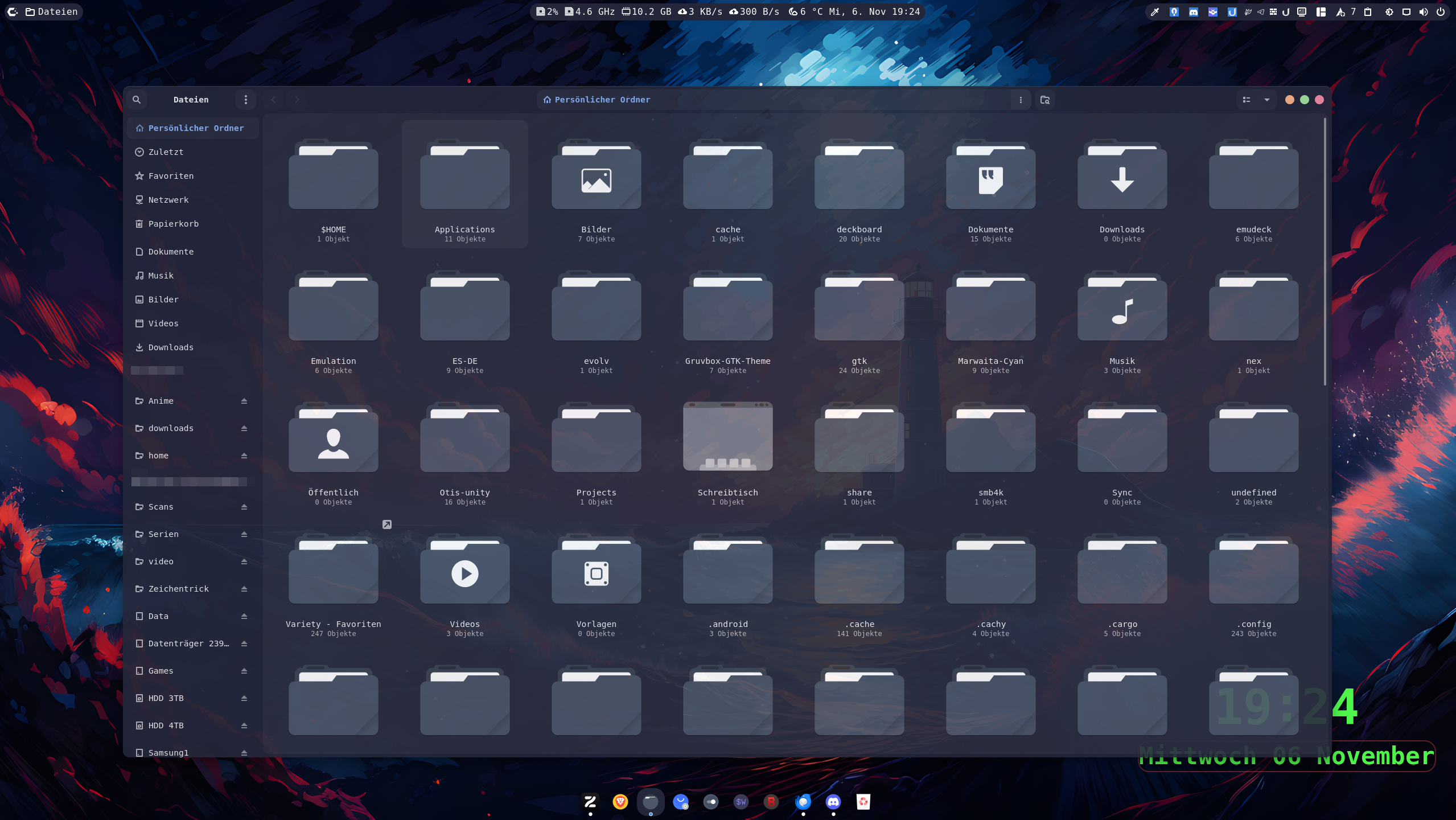1456x820 pixels.
Task: Open the Dateien app menu in the top panel
Action: tap(51, 11)
